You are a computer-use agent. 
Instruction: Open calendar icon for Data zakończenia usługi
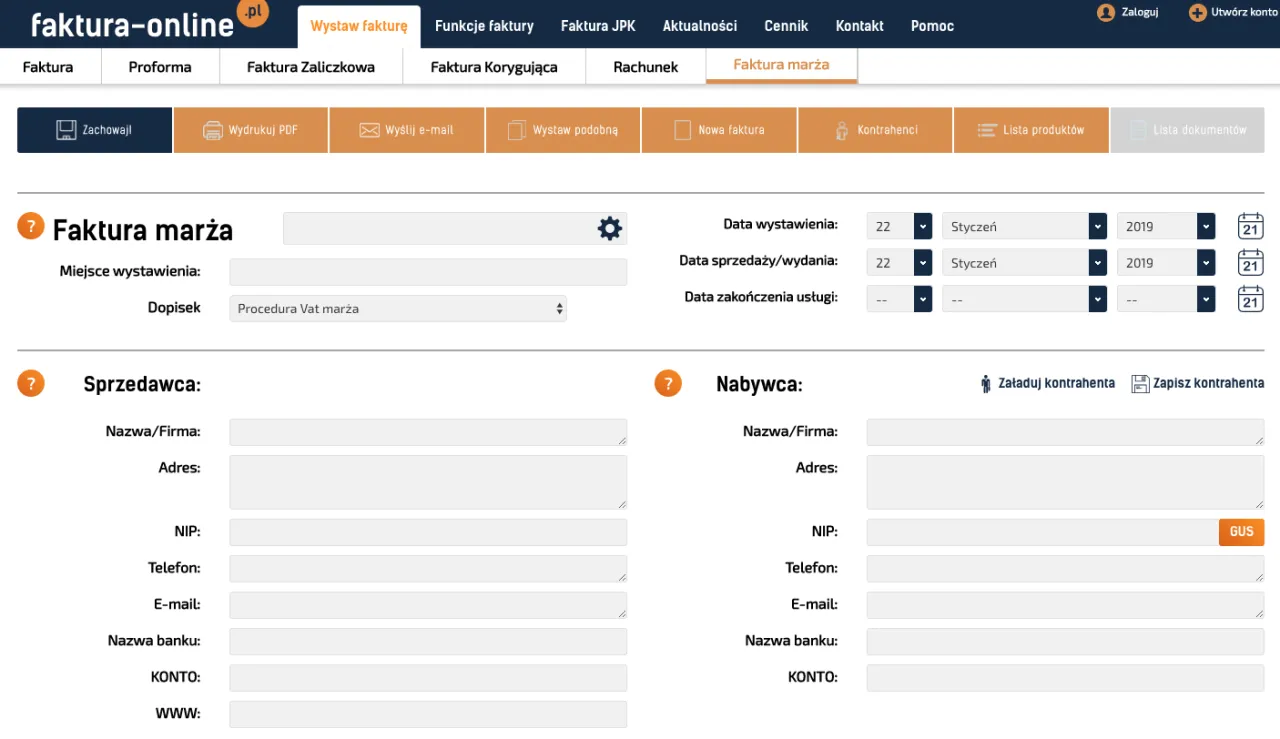(x=1250, y=299)
